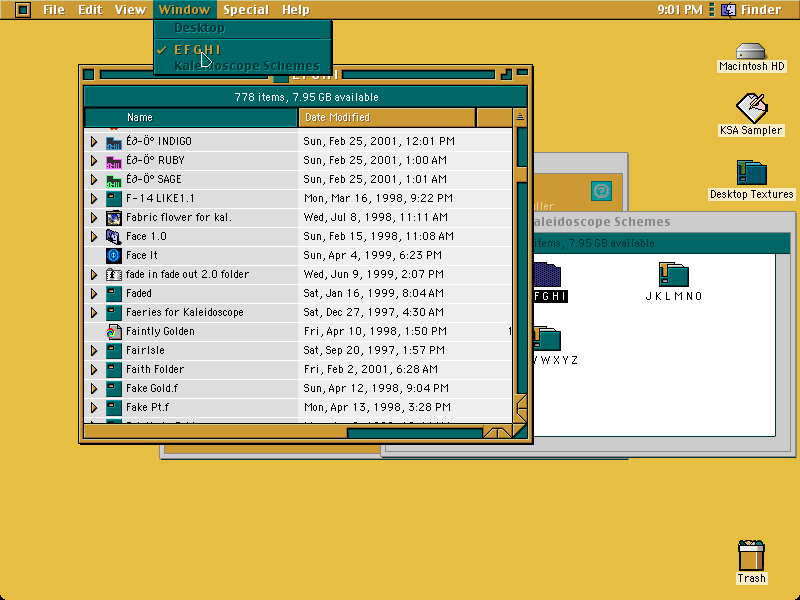This screenshot has height=600, width=800.
Task: Click the Kaleidoscope Schemes background window title
Action: pyautogui.click(x=602, y=222)
